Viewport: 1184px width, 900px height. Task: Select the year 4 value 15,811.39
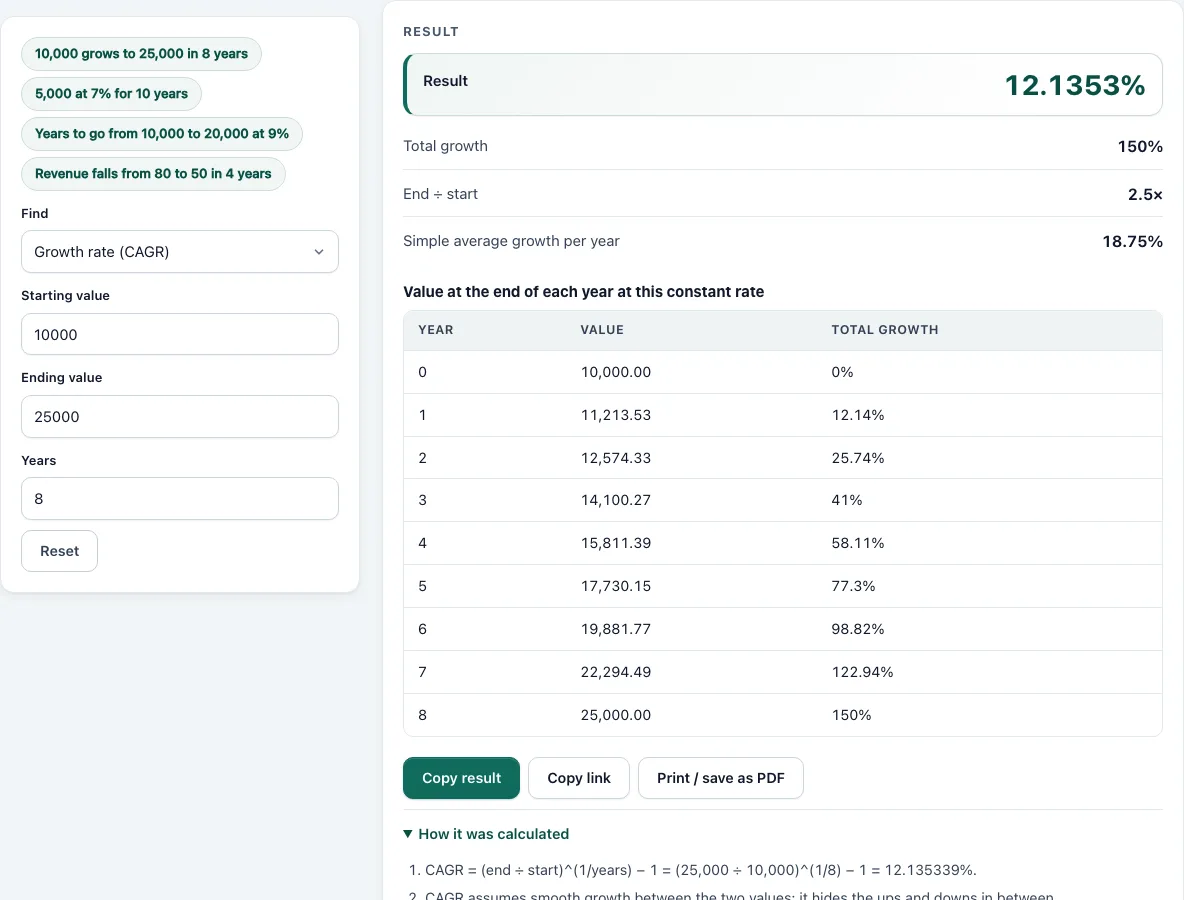(615, 543)
